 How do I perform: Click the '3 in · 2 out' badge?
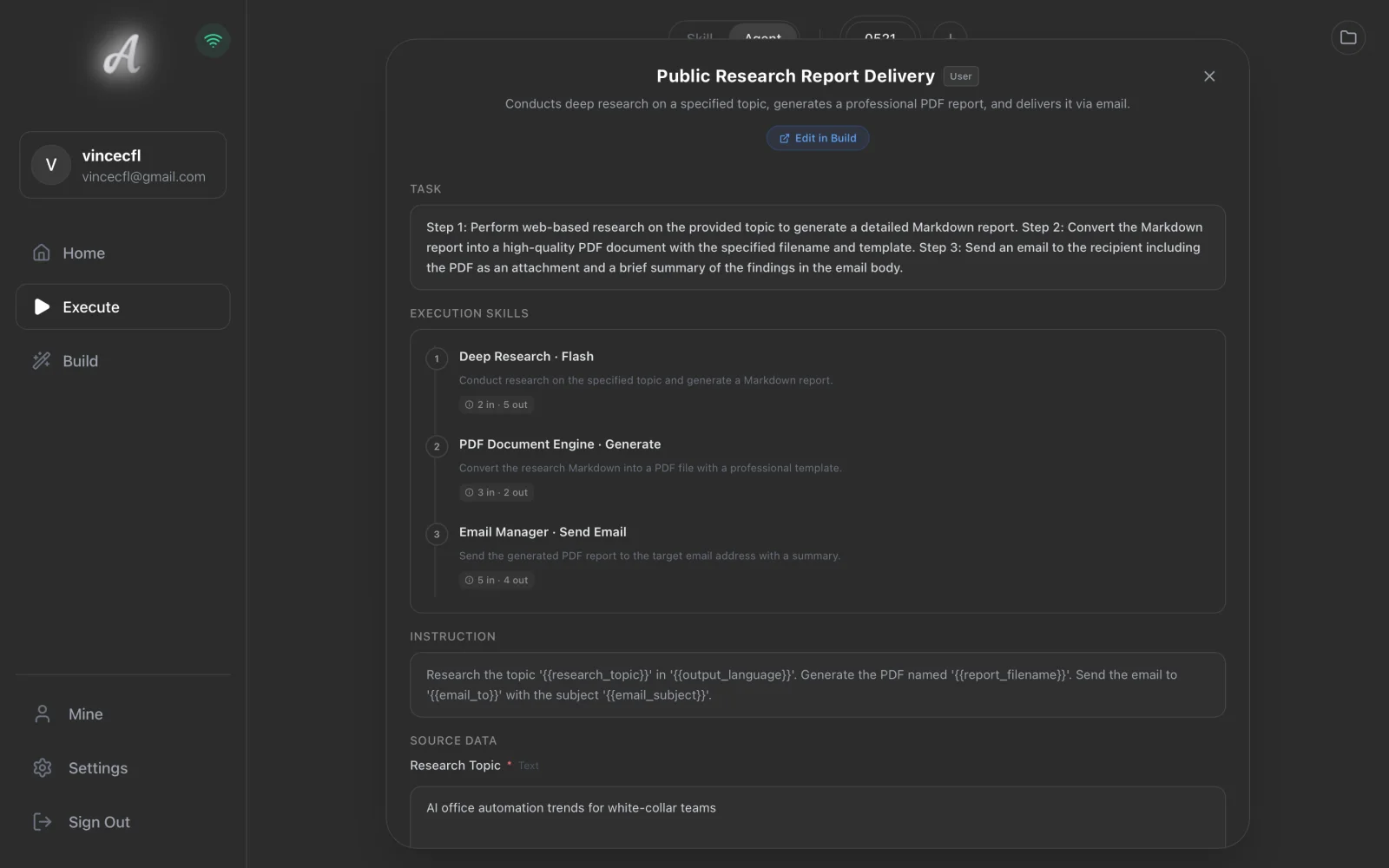click(x=496, y=492)
